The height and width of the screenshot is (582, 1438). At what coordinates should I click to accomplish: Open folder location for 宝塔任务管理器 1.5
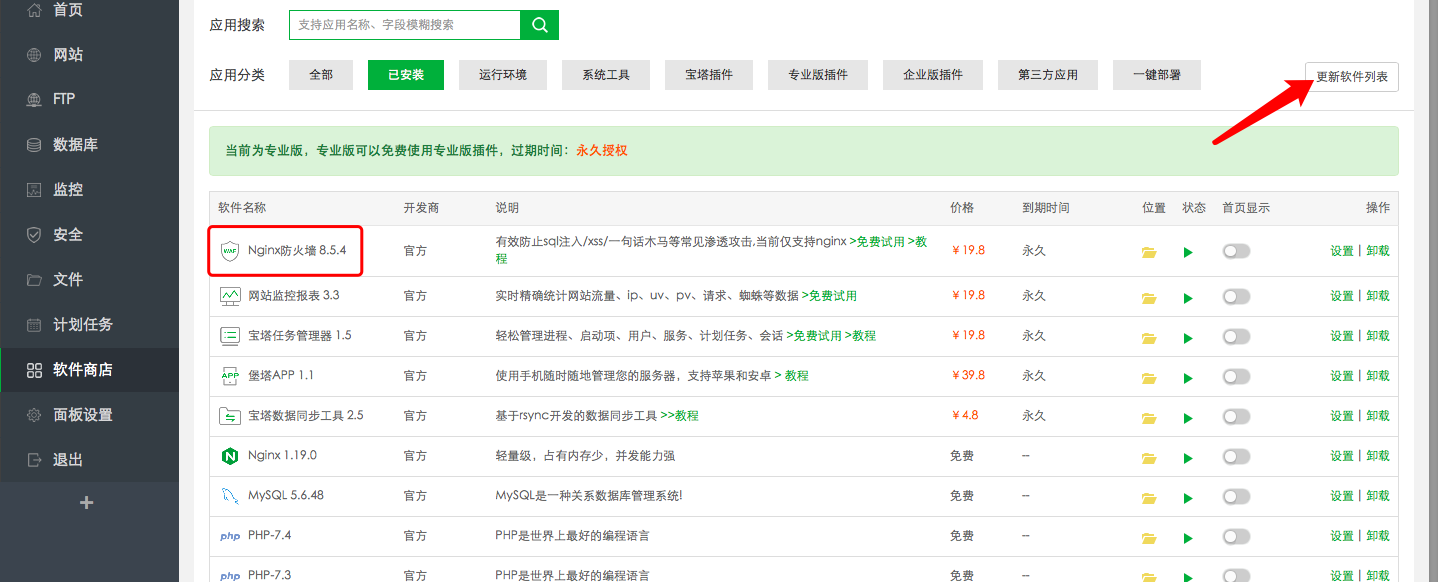[x=1148, y=337]
